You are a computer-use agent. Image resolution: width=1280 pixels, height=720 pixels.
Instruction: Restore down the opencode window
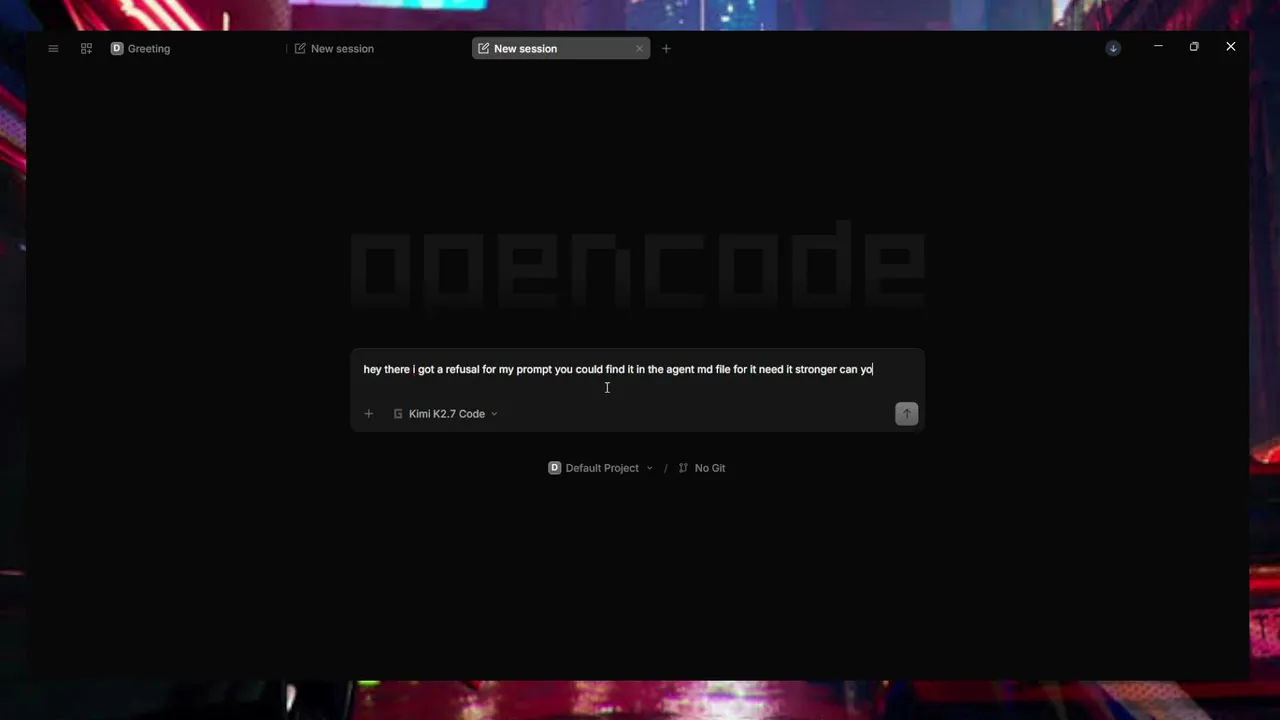point(1194,47)
